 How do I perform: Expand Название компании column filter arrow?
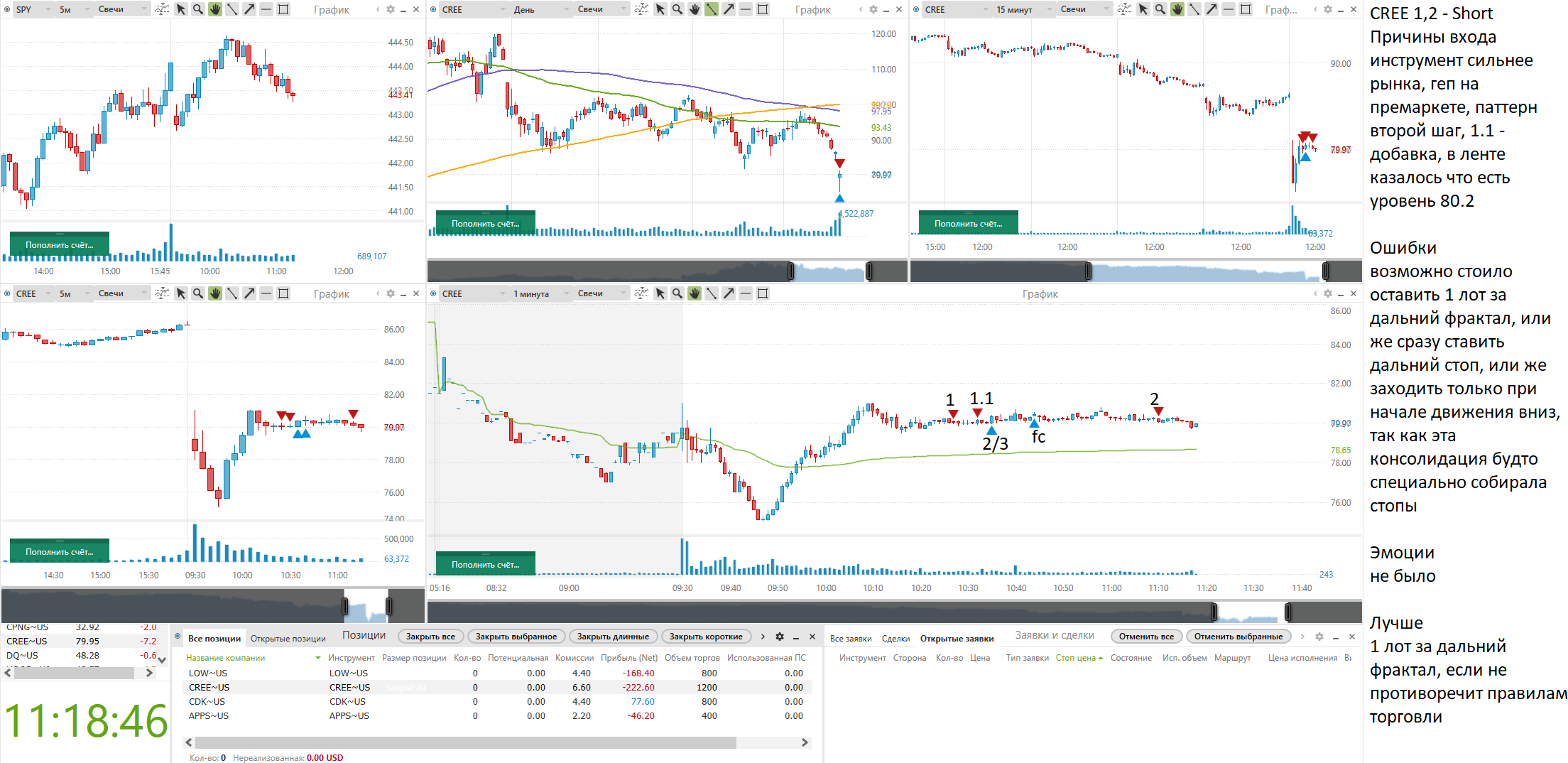tap(317, 658)
